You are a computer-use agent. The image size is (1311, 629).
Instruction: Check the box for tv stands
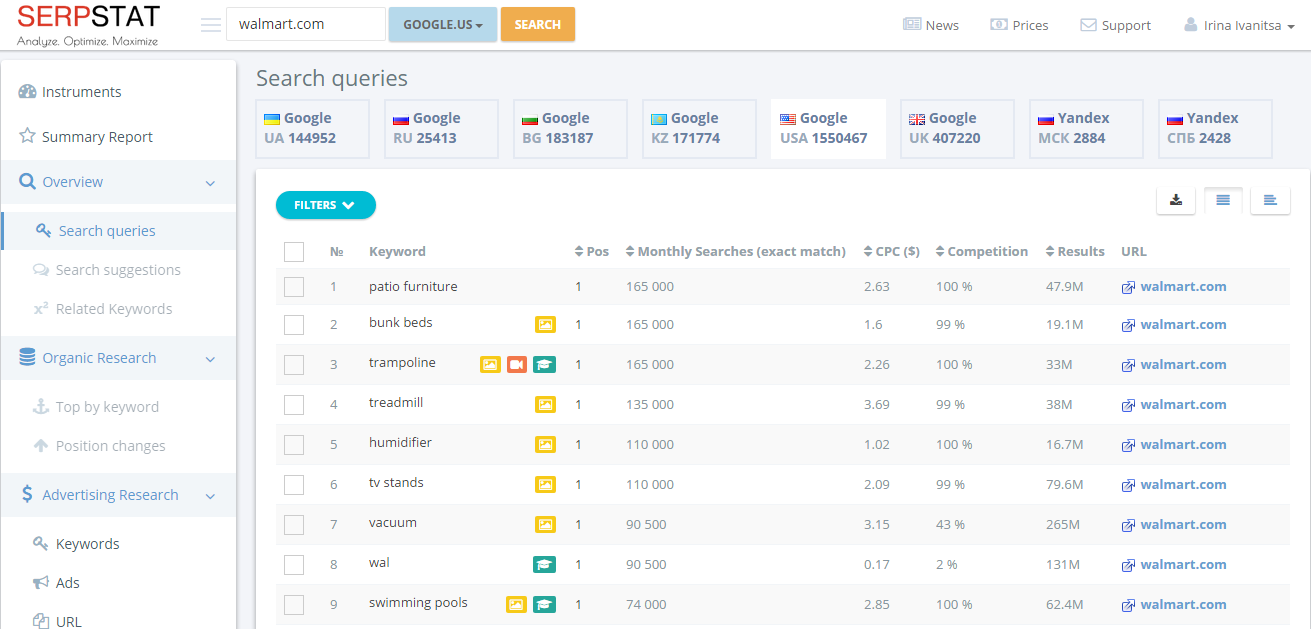[x=293, y=485]
